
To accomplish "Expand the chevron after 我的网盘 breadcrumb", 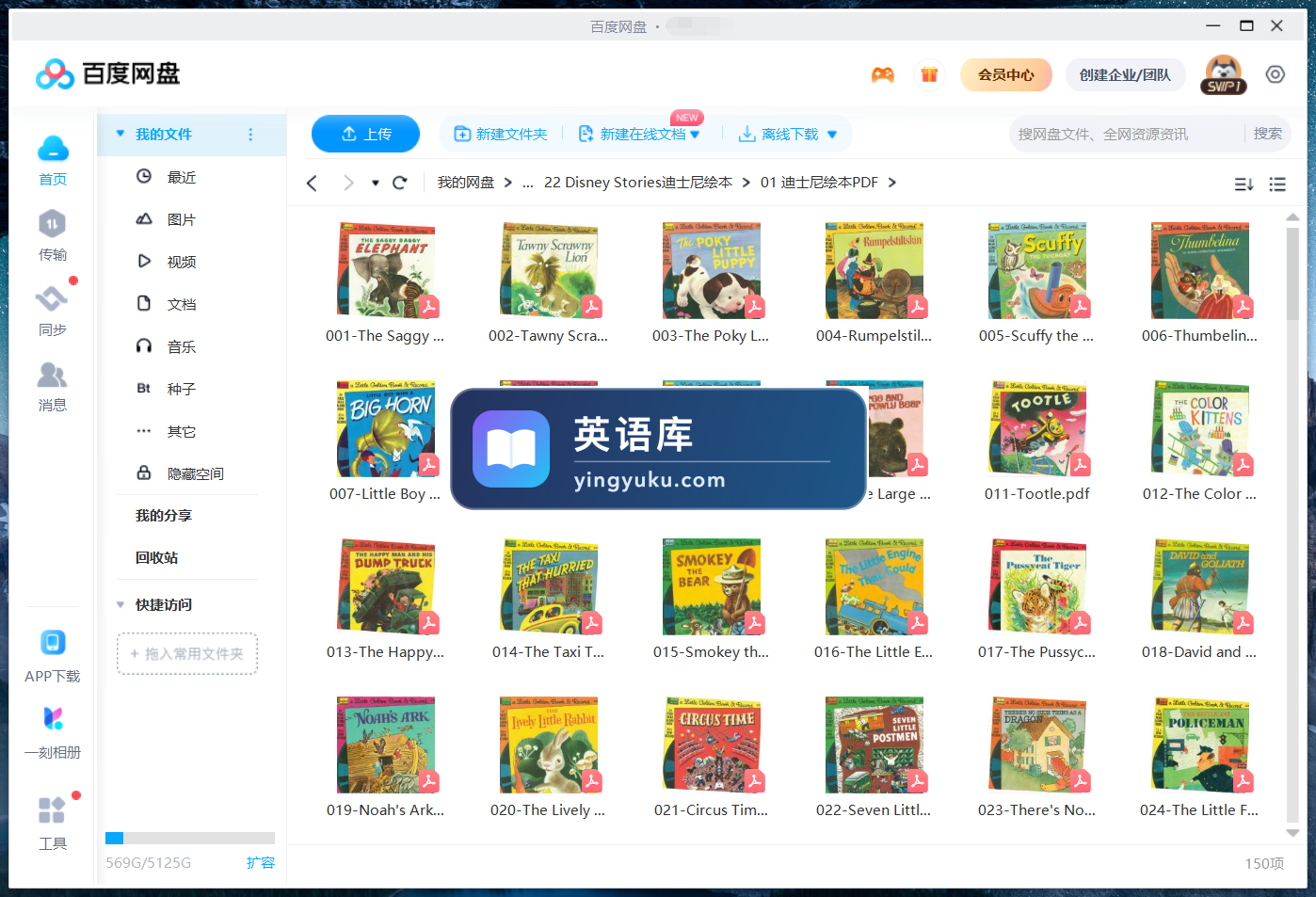I will pyautogui.click(x=507, y=183).
